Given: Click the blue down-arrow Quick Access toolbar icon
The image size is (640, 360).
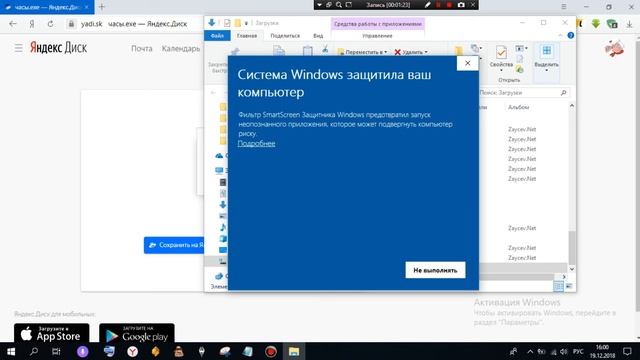Looking at the screenshot, I should coord(211,23).
